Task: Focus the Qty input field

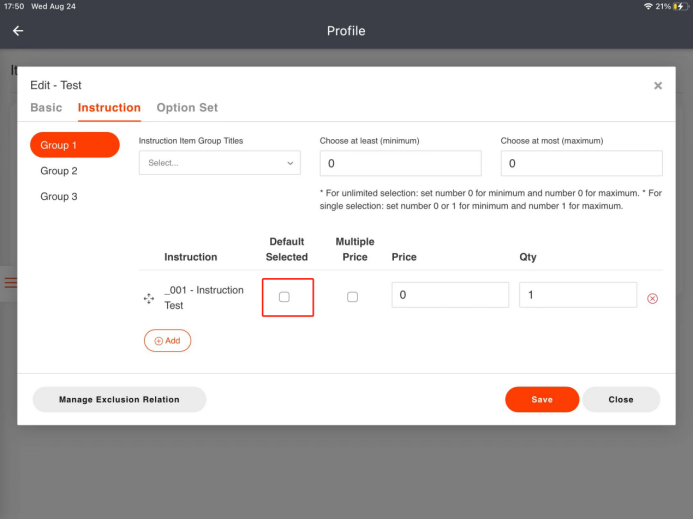Action: click(x=577, y=295)
